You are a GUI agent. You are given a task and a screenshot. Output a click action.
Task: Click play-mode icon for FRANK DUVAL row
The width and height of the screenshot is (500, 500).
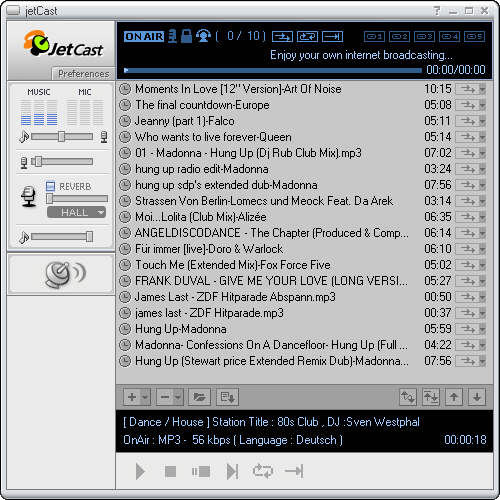[x=468, y=281]
